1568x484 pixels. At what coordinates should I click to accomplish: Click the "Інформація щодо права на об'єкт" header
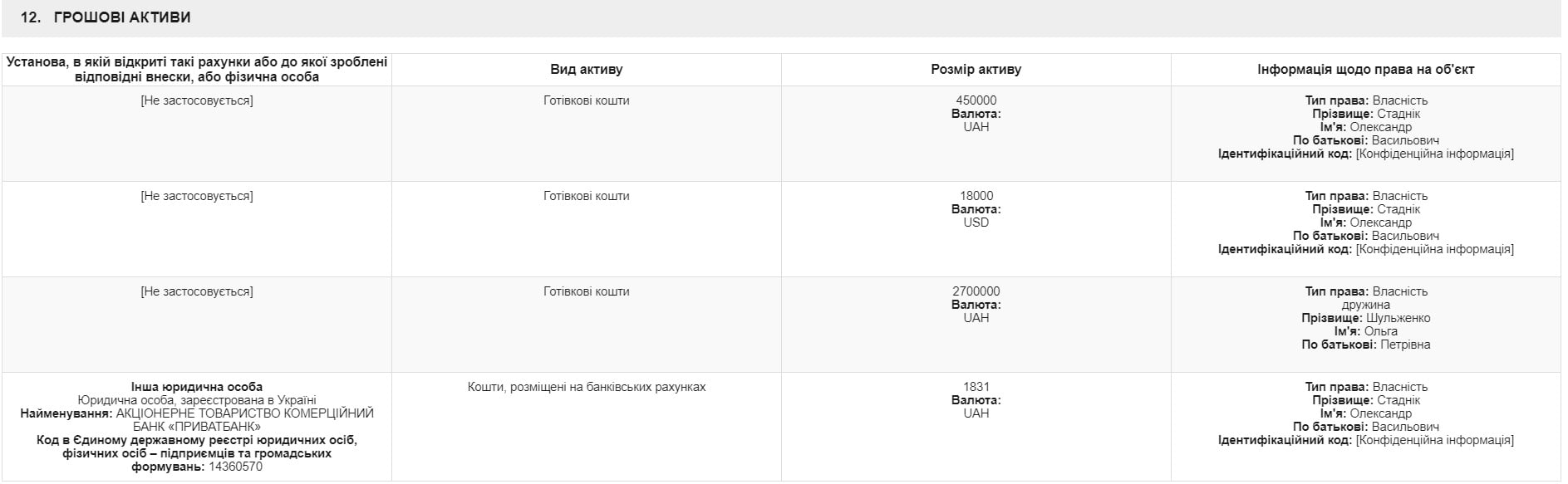point(1365,70)
